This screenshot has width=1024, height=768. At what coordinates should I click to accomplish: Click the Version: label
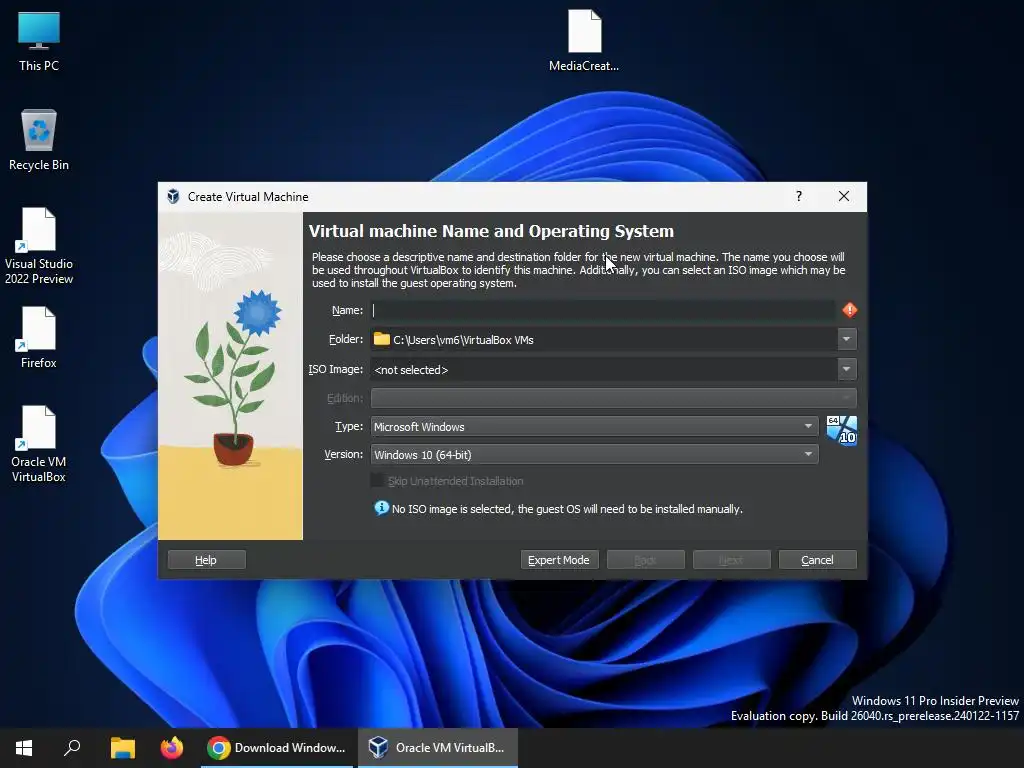pos(344,454)
